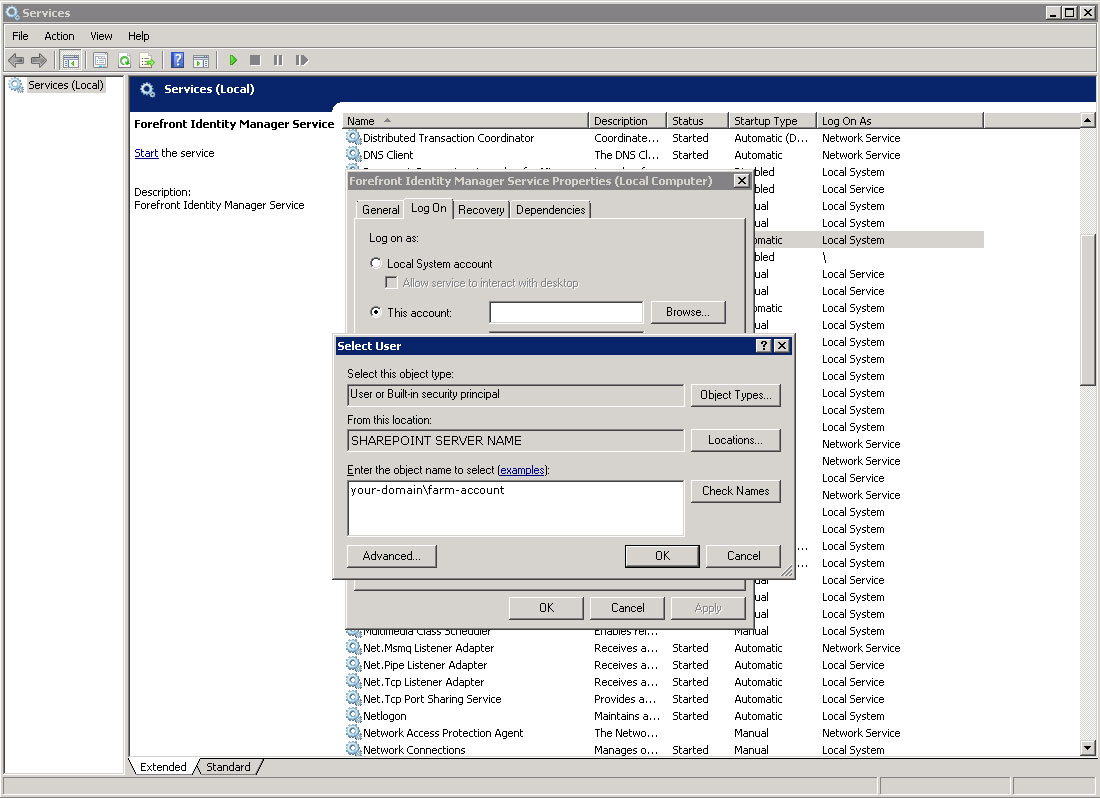Click Cancel in the service Properties dialog
The width and height of the screenshot is (1100, 798).
point(627,608)
